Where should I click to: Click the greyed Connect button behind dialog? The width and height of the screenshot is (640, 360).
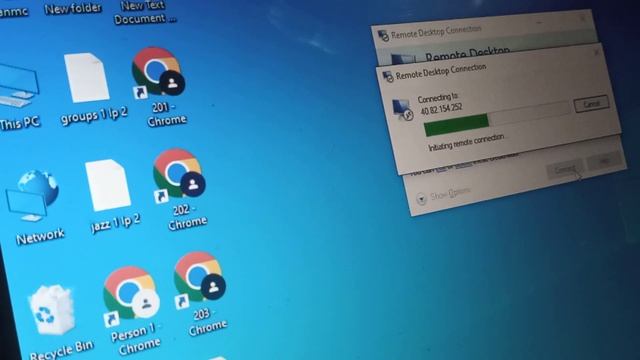click(565, 169)
